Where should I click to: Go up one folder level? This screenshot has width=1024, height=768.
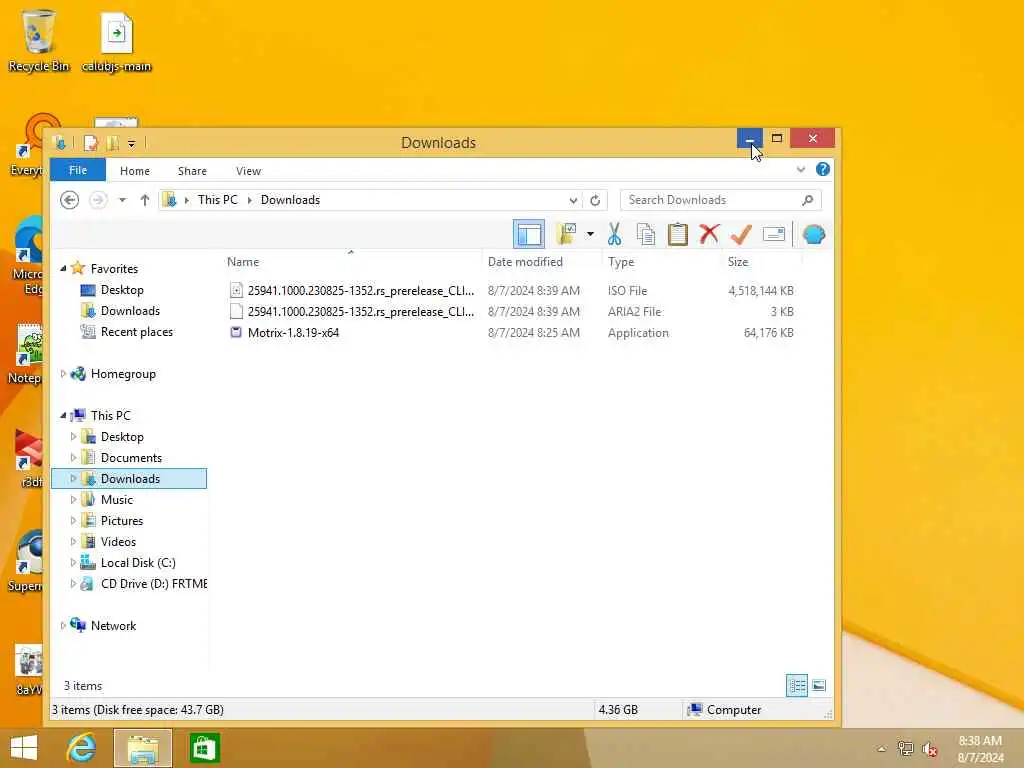[x=144, y=200]
